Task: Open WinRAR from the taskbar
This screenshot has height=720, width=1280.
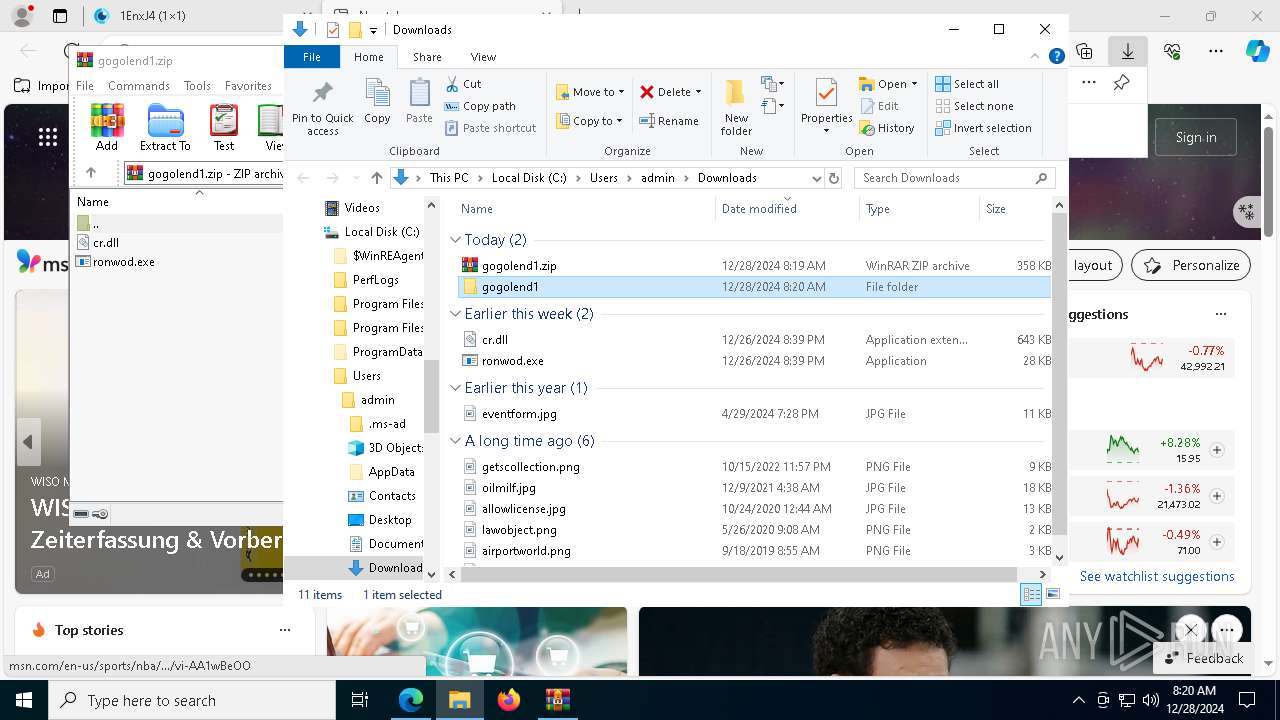Action: pyautogui.click(x=558, y=700)
